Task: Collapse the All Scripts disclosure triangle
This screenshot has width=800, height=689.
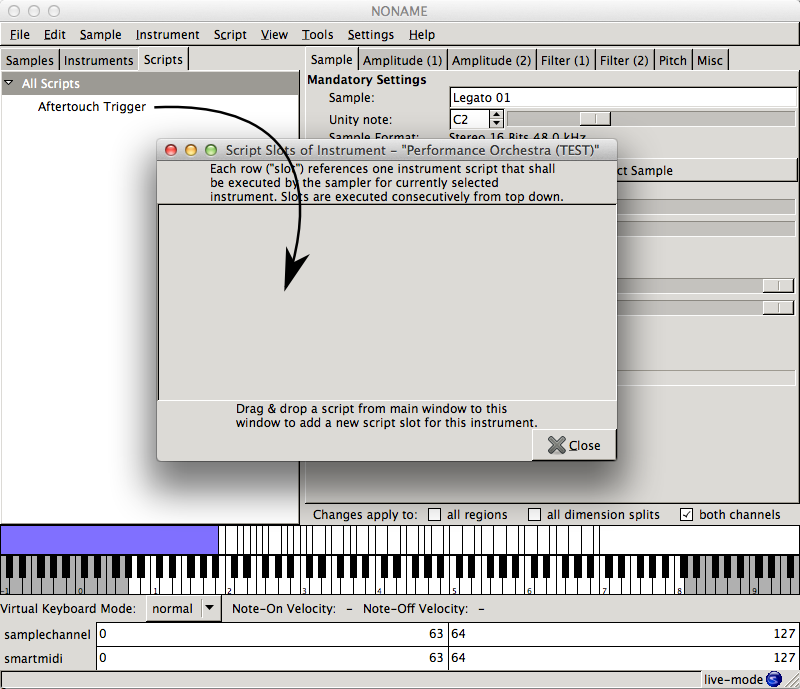Action: pos(10,84)
